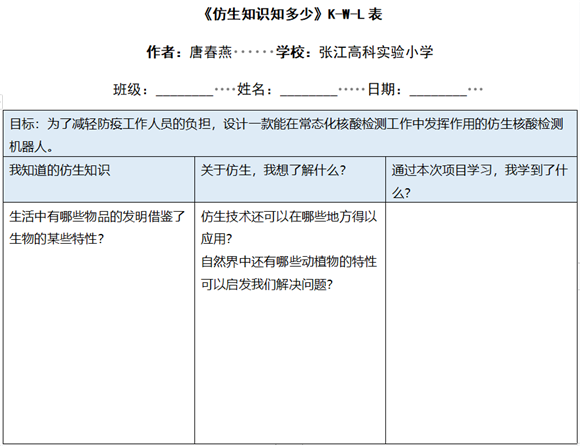Click the 作者： label
Screen dimensions: 580x446
(x=164, y=52)
